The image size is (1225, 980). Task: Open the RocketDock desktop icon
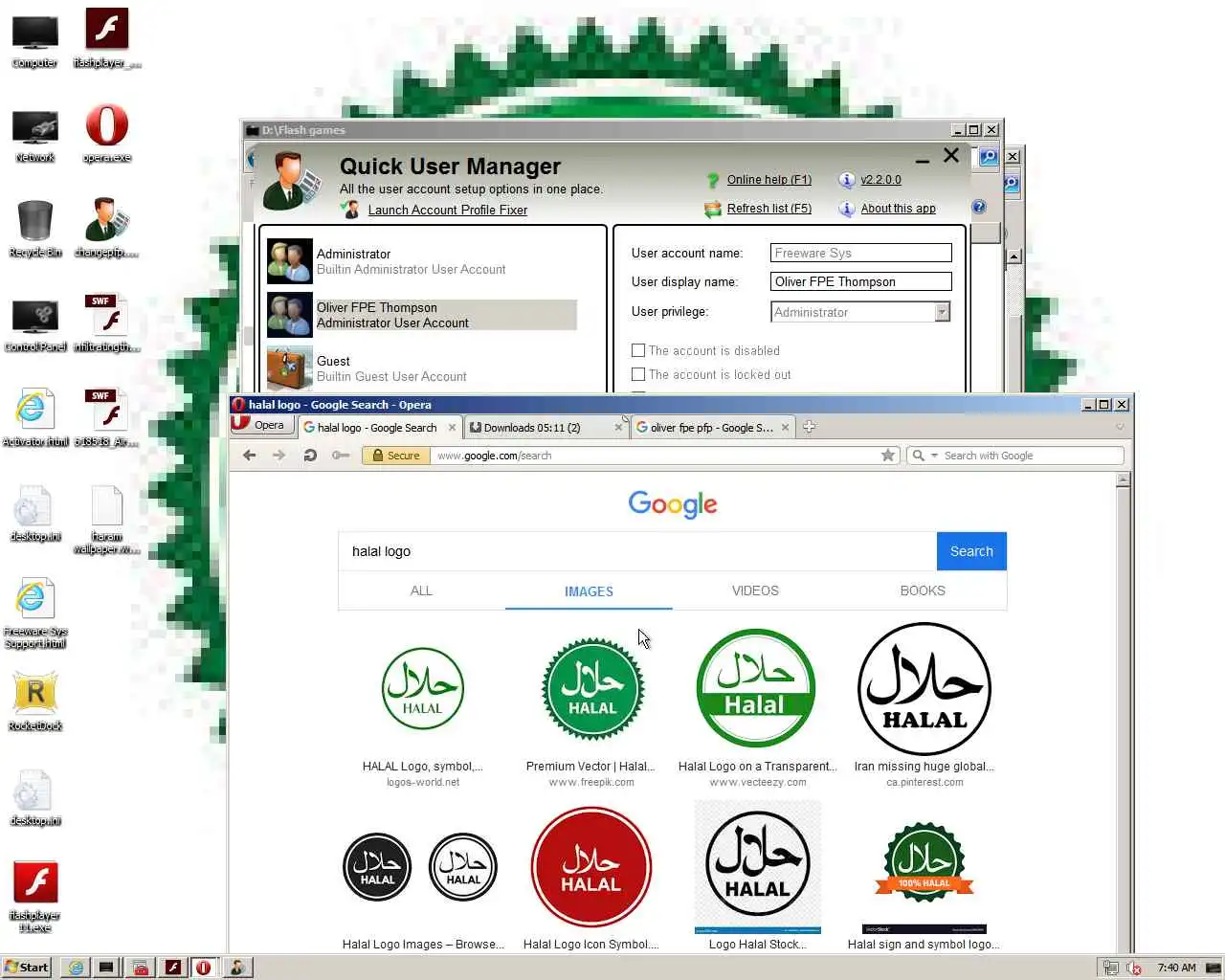click(35, 702)
